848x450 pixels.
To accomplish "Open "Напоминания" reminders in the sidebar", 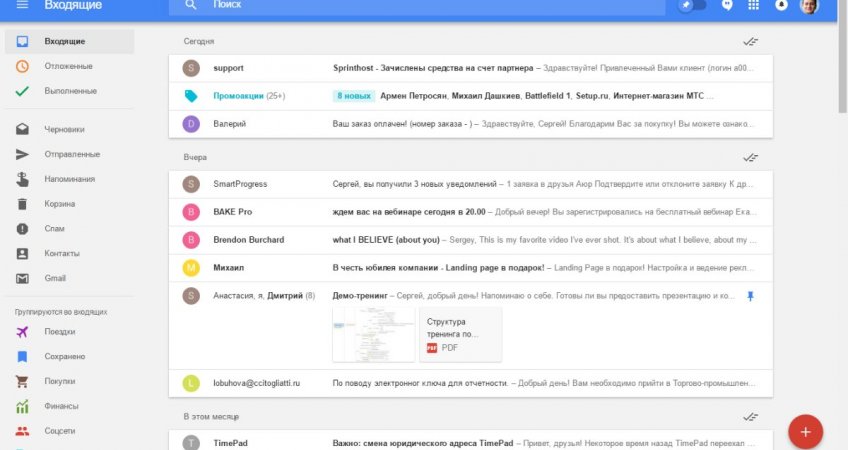I will pos(69,179).
